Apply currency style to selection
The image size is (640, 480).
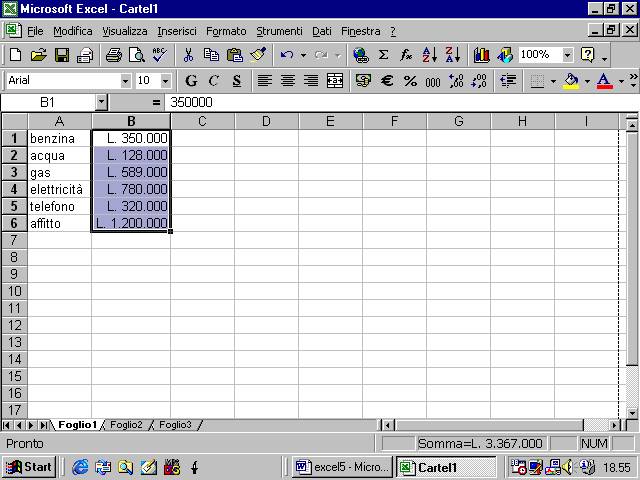coord(363,80)
